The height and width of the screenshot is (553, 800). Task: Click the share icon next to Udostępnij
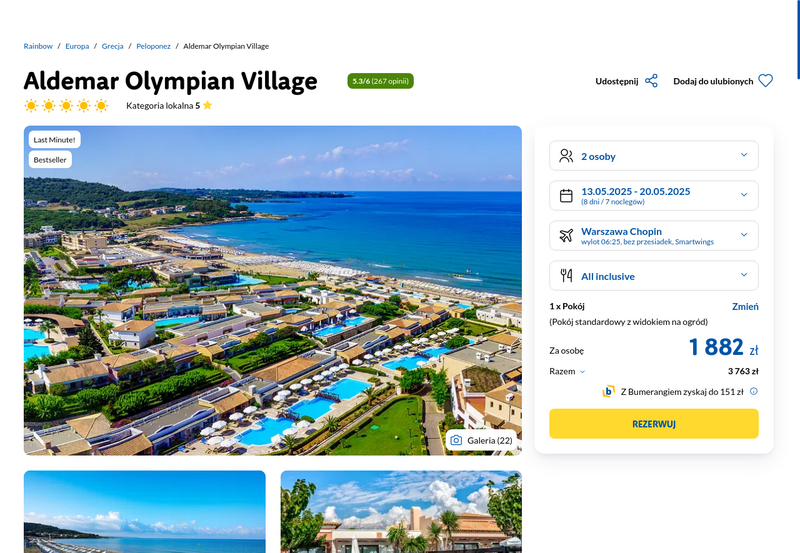point(651,81)
